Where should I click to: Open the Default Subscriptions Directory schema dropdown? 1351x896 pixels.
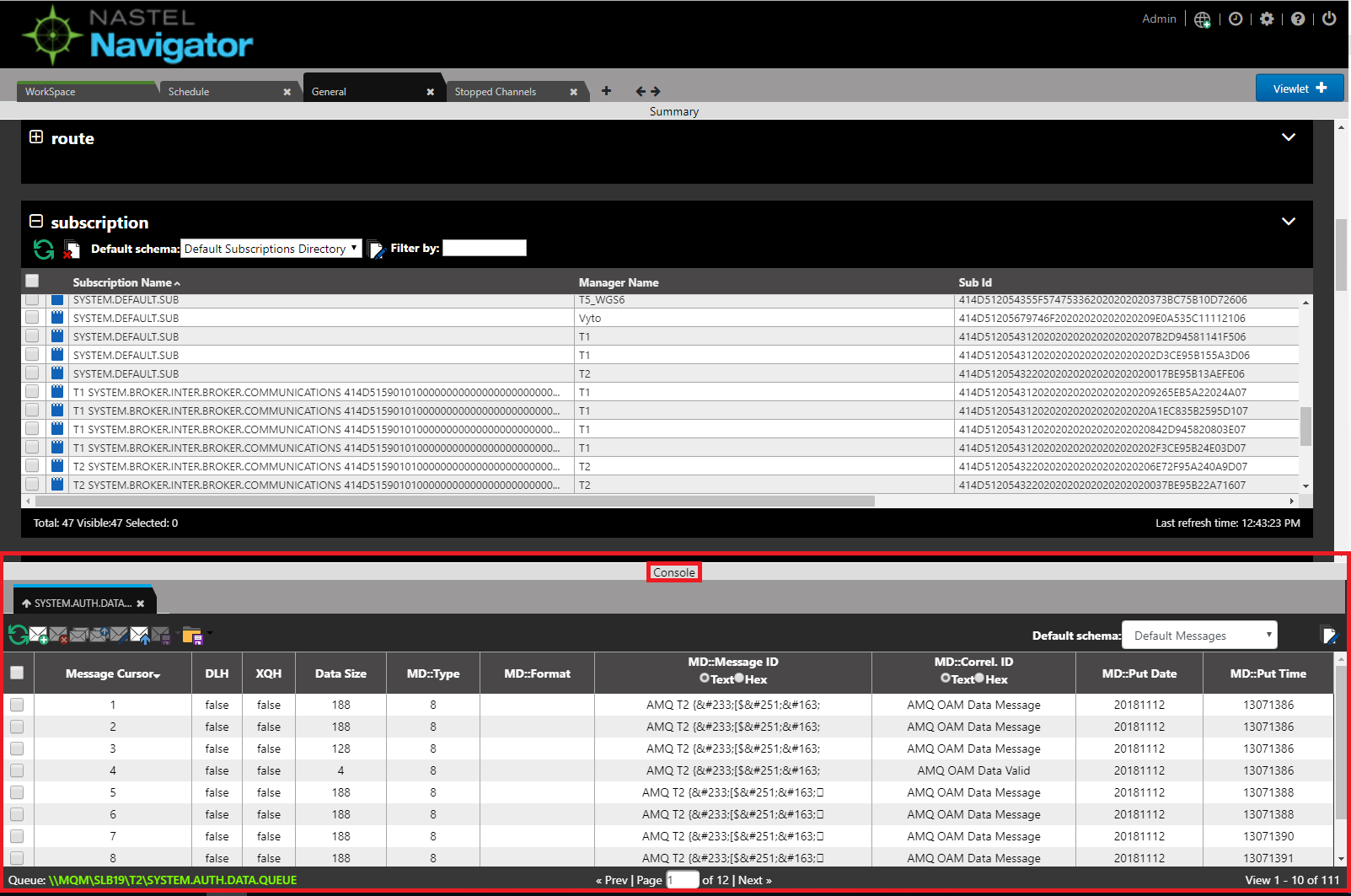(271, 249)
